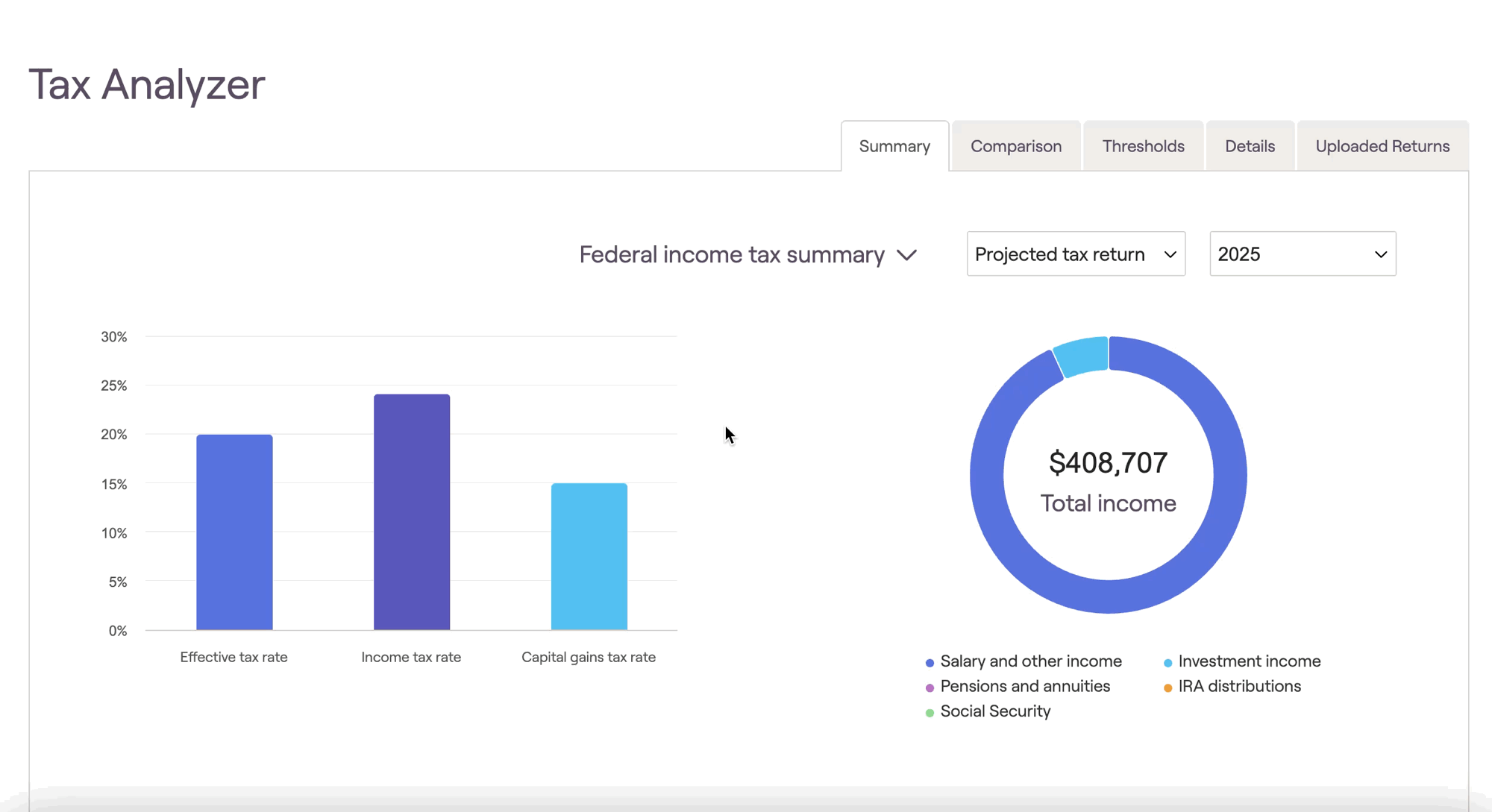Go to the Details tab
The image size is (1492, 812).
pos(1250,146)
